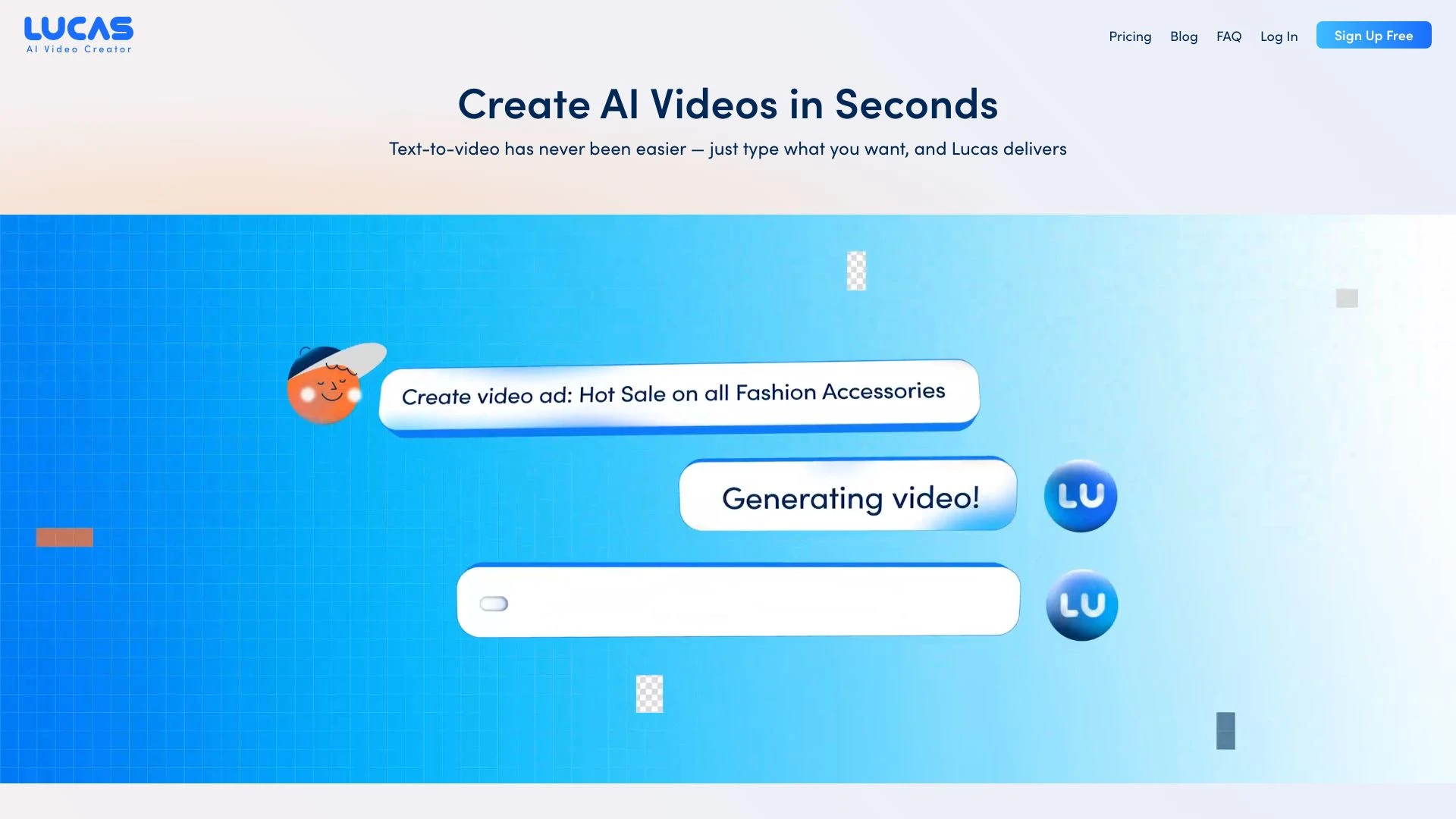Screen dimensions: 1456x819
Task: Click the checkered pattern icon lower left
Action: tap(649, 694)
